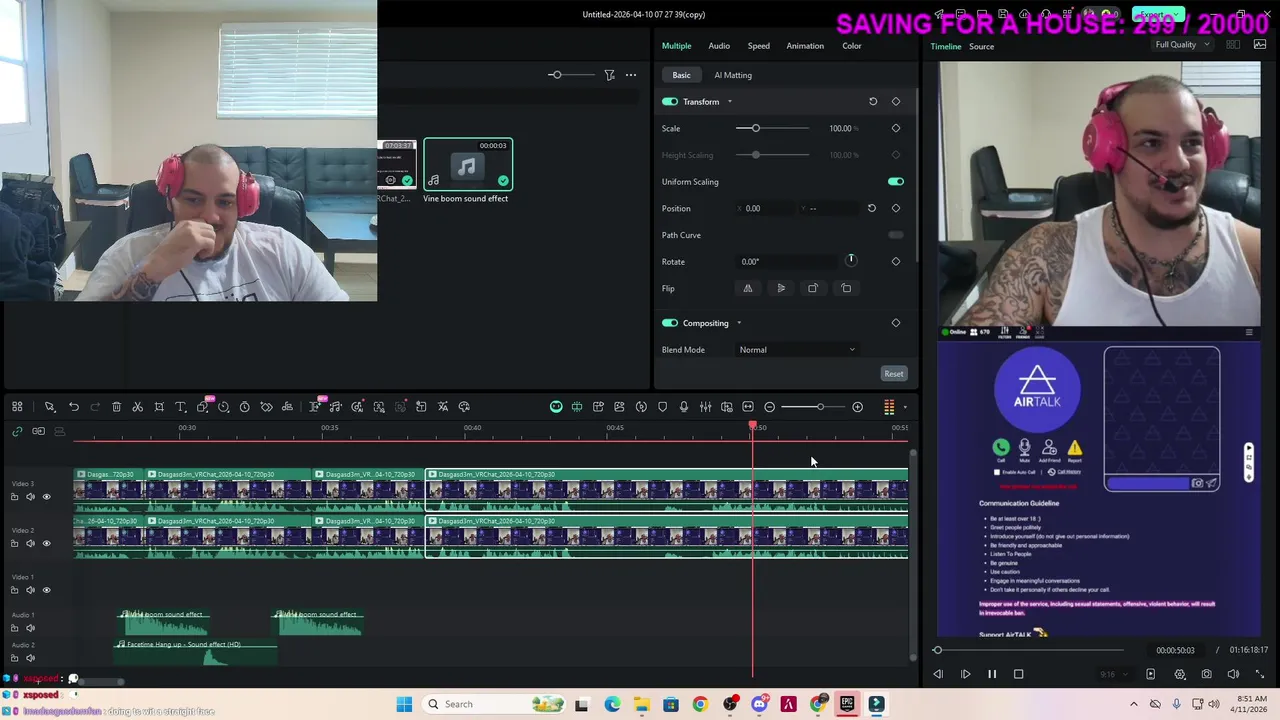This screenshot has height=720, width=1280.
Task: Open the Full Quality preview dropdown
Action: 1182,45
